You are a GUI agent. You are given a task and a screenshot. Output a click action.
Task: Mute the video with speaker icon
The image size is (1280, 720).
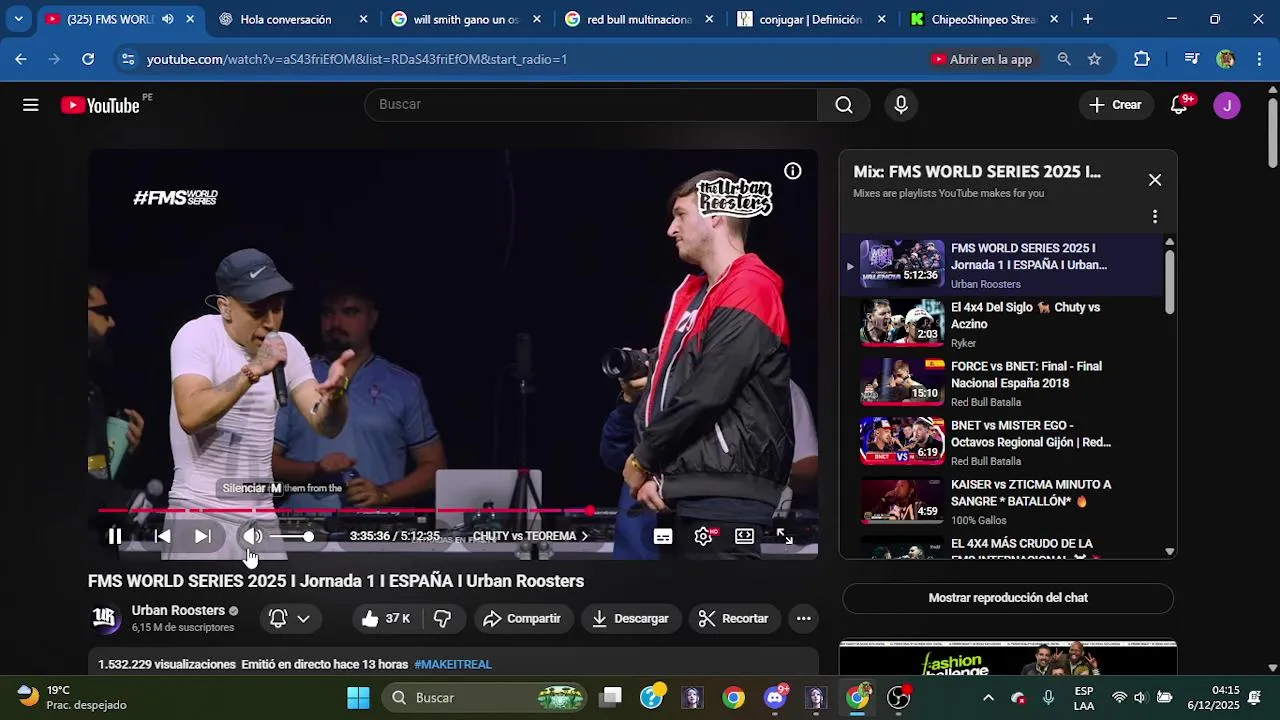pos(252,536)
